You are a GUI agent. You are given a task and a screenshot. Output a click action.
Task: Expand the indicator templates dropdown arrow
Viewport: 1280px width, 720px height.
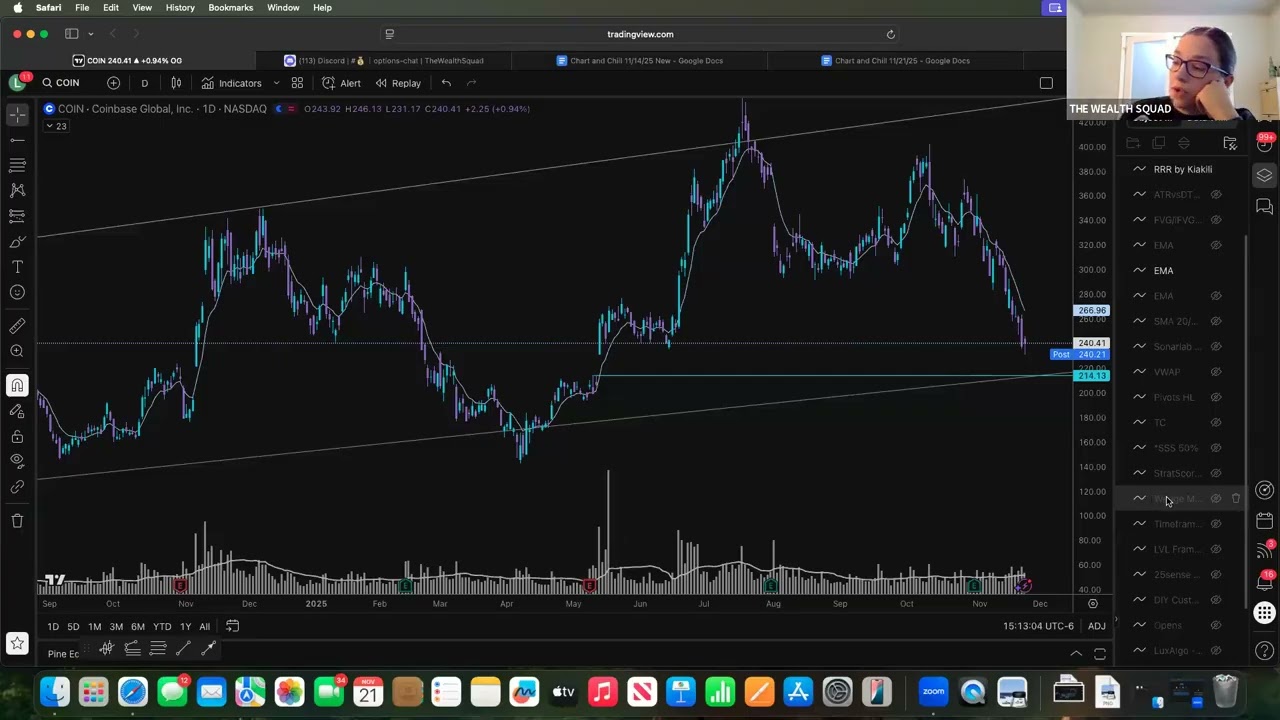[276, 83]
